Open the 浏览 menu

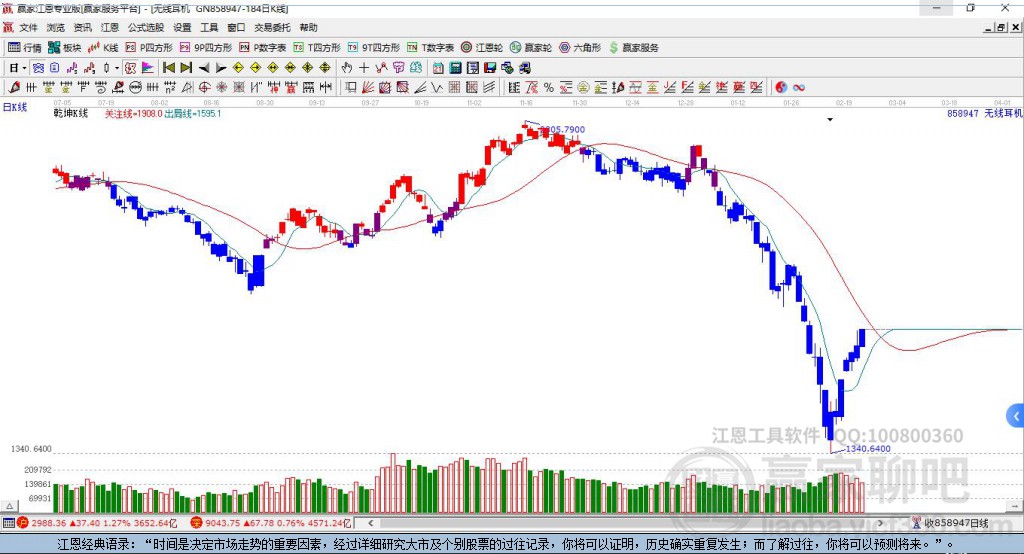click(56, 27)
